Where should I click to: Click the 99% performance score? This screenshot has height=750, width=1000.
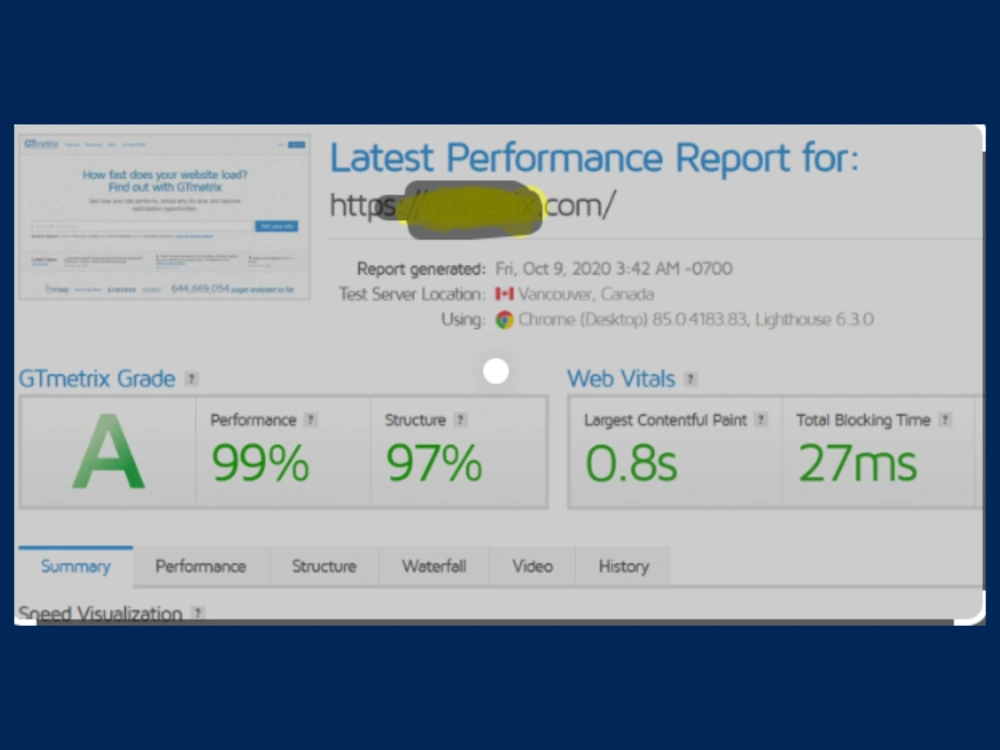260,463
